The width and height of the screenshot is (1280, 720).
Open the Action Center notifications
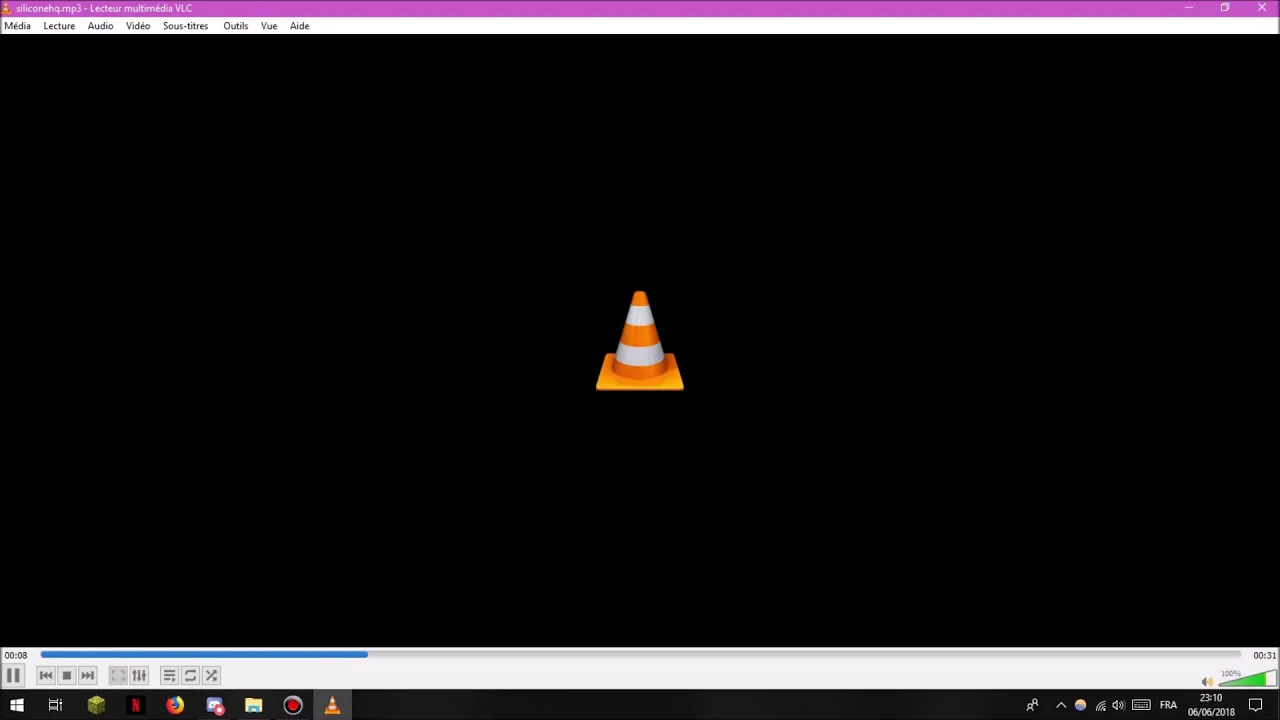(x=1256, y=705)
